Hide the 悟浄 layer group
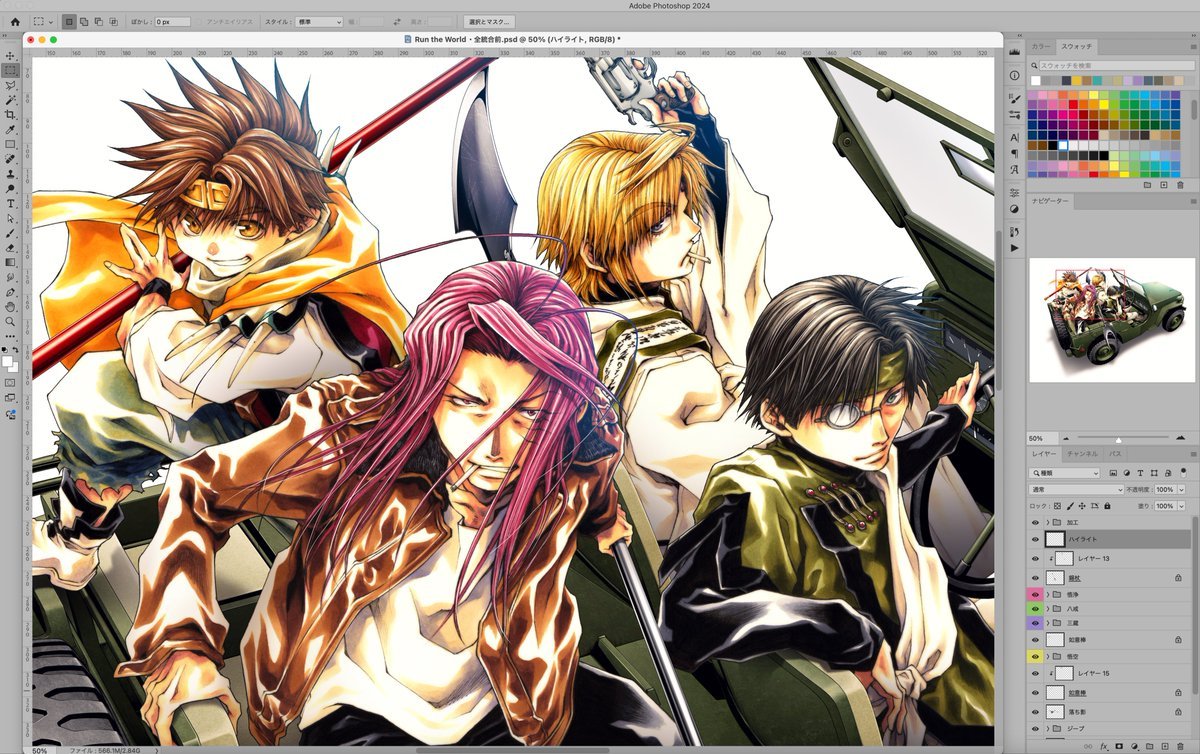Screen dimensions: 1200x754 coord(1036,594)
